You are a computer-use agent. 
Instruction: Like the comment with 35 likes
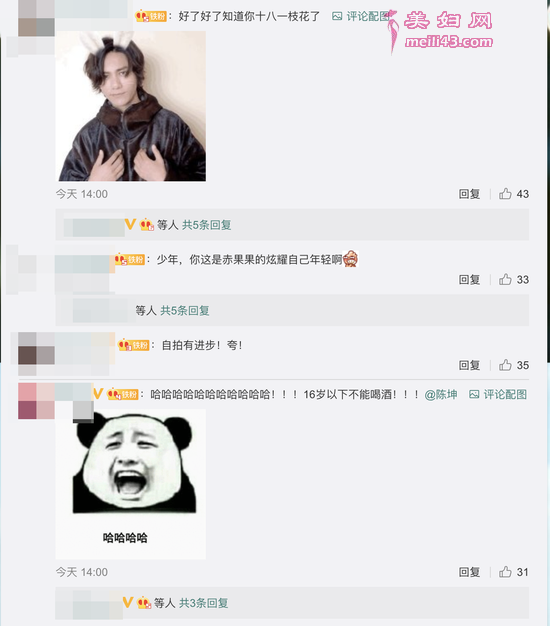pyautogui.click(x=505, y=365)
